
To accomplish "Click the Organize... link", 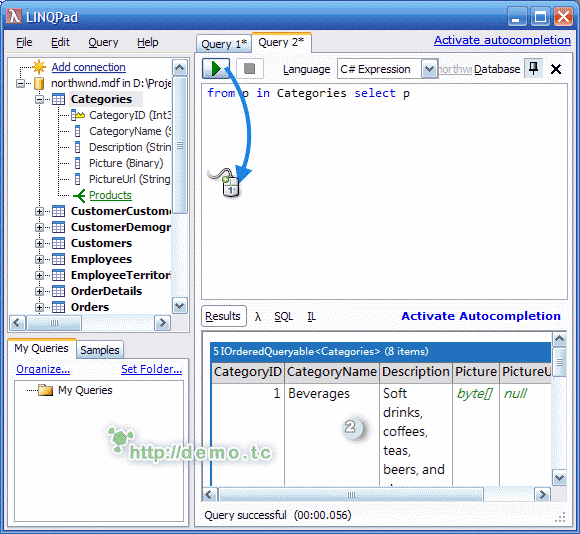I will click(x=43, y=369).
